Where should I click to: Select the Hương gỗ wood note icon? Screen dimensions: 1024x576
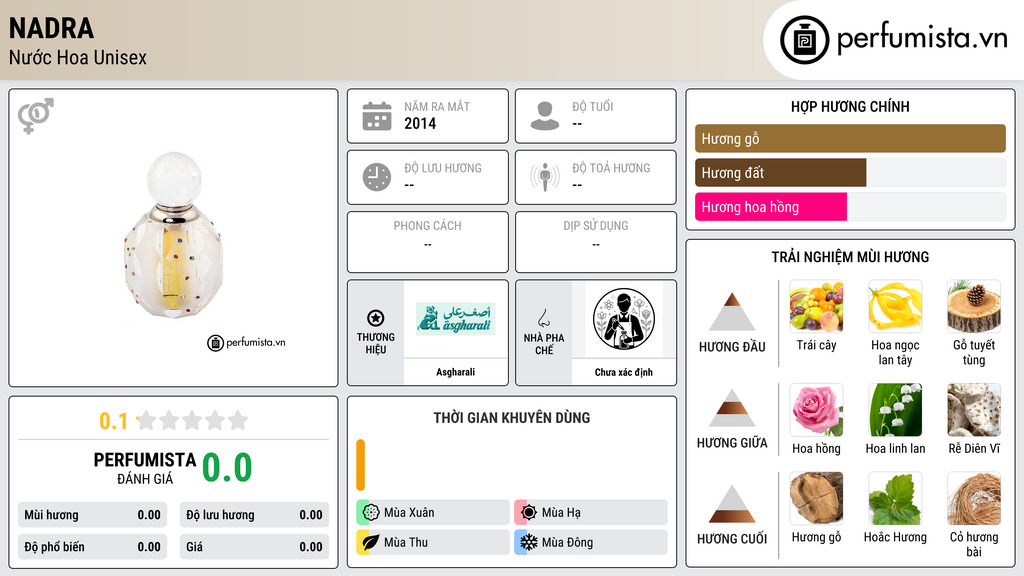coord(816,498)
